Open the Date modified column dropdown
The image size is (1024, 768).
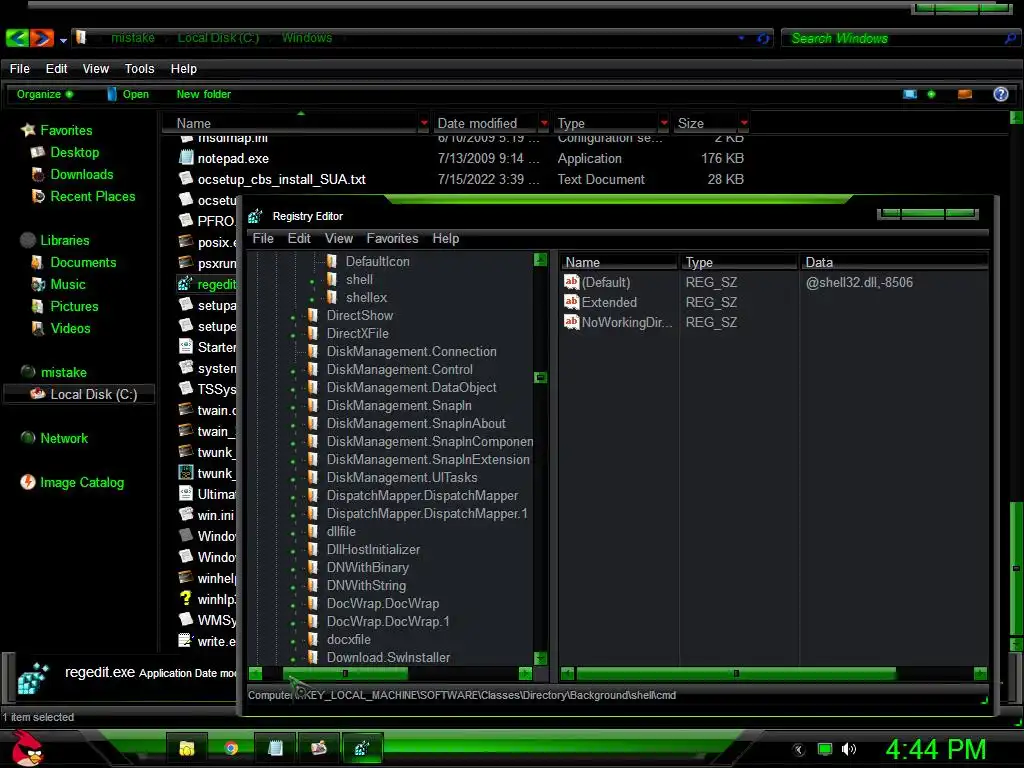[x=544, y=123]
